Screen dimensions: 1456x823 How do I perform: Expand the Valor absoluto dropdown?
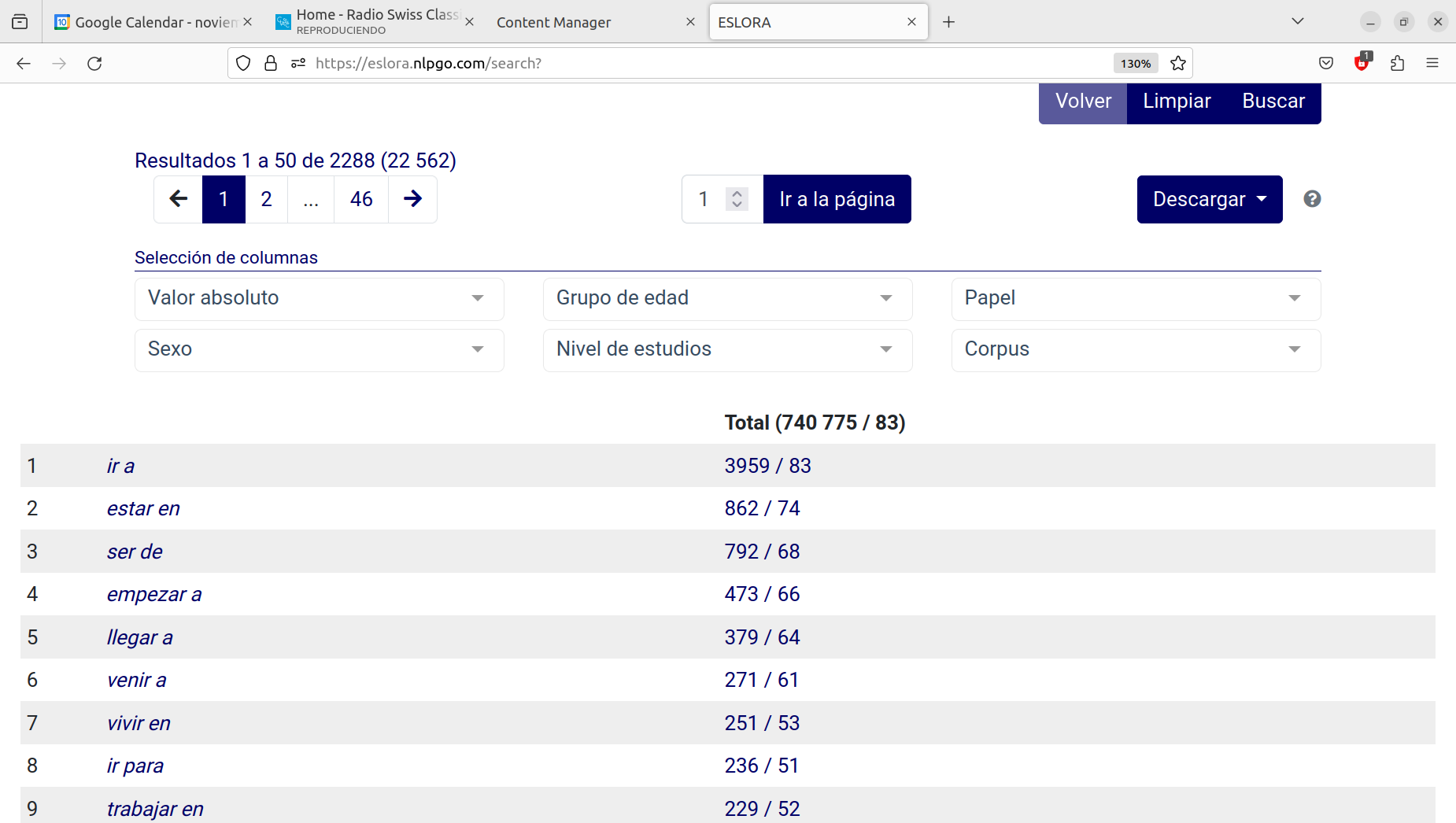[319, 298]
